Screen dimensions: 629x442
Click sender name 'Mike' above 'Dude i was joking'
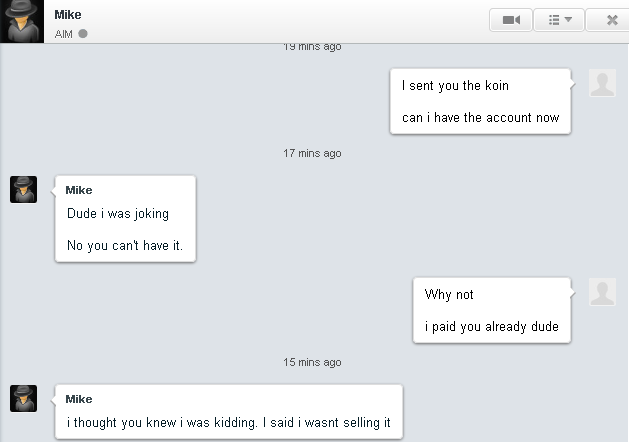tap(78, 190)
